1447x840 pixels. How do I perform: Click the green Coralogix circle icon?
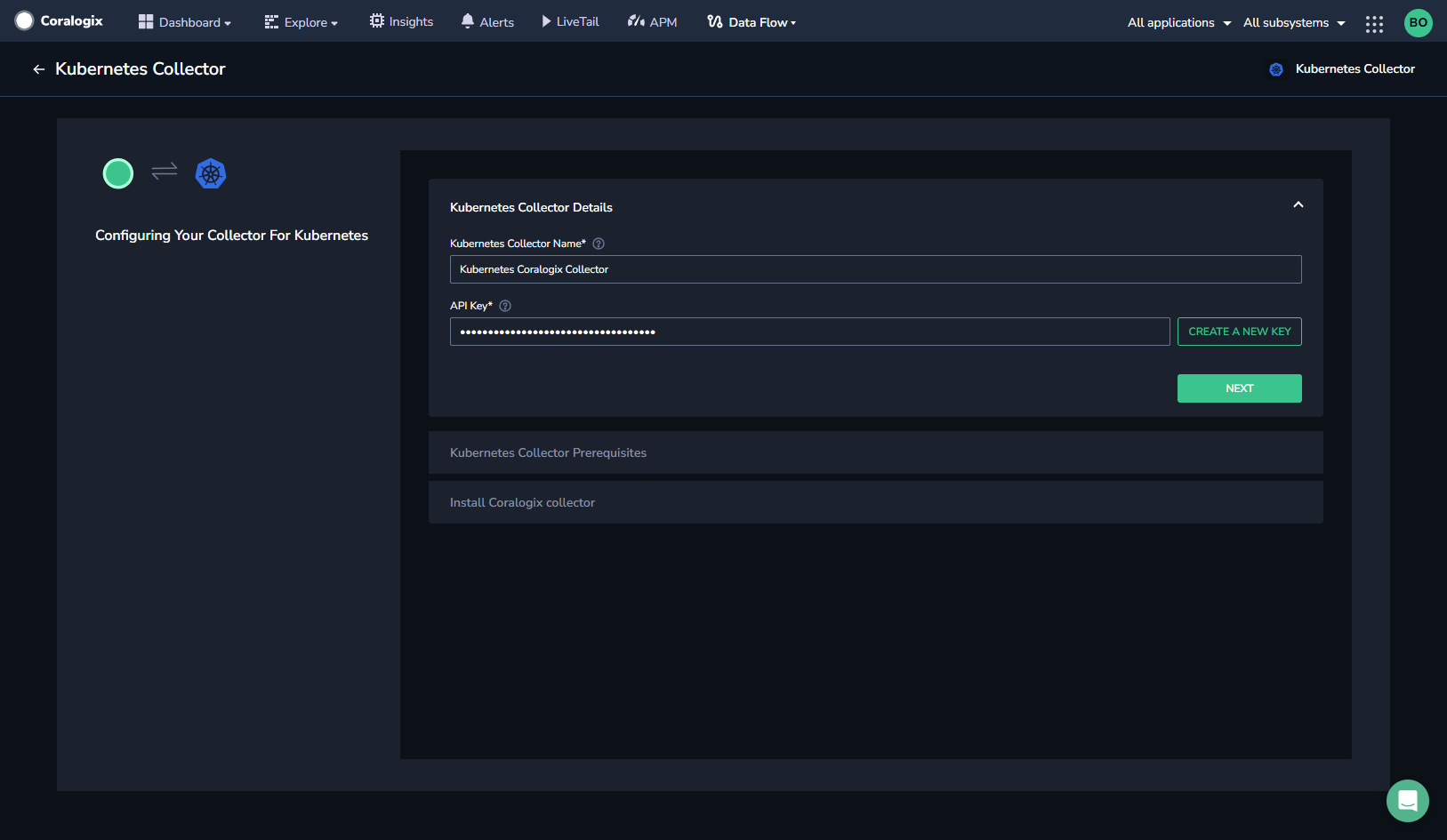click(118, 173)
